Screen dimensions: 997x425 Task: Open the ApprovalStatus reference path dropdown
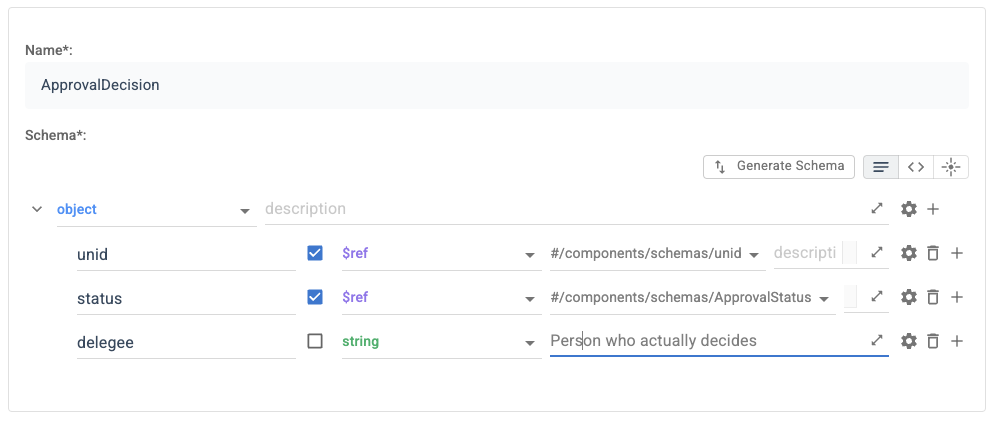692,298
